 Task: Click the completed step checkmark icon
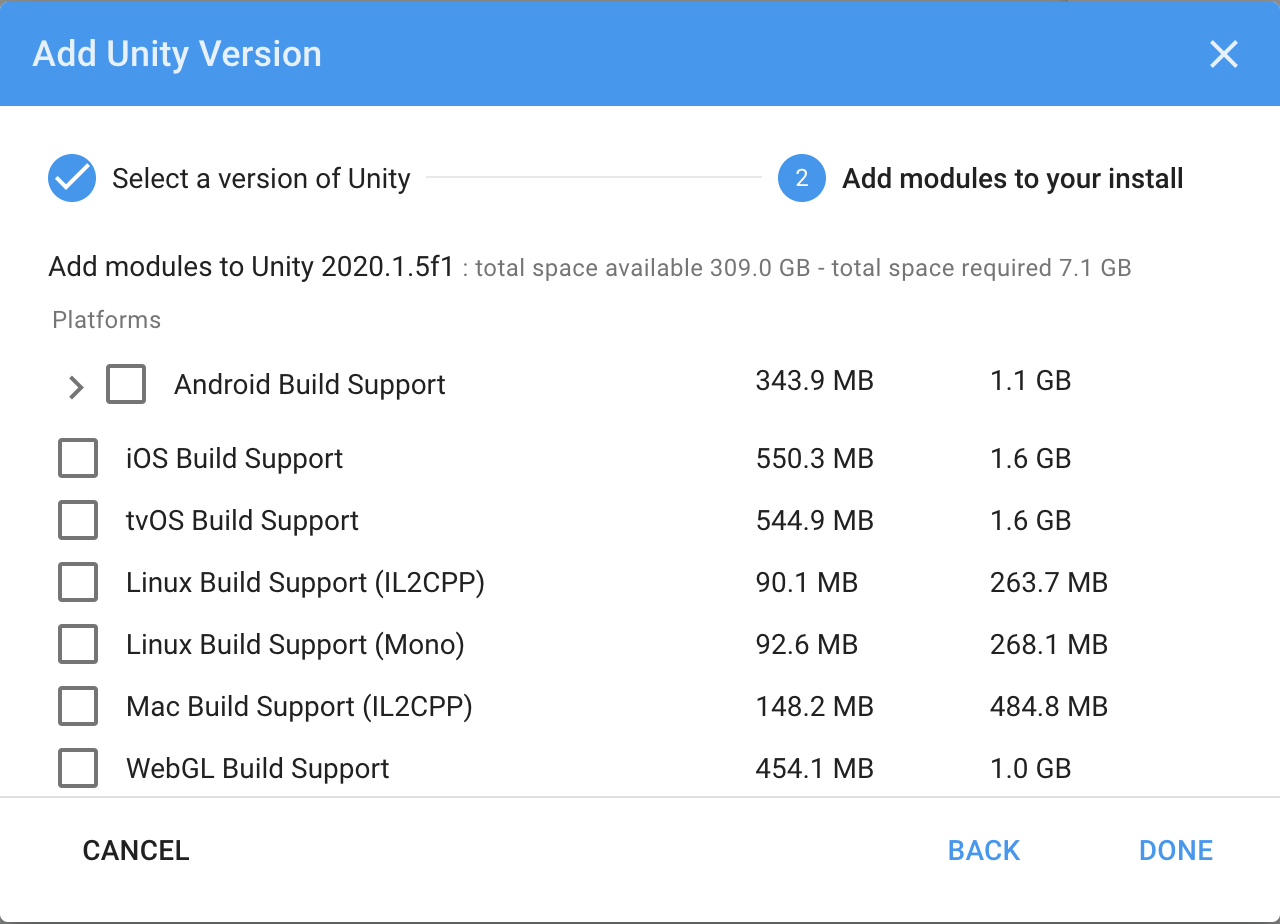coord(72,179)
